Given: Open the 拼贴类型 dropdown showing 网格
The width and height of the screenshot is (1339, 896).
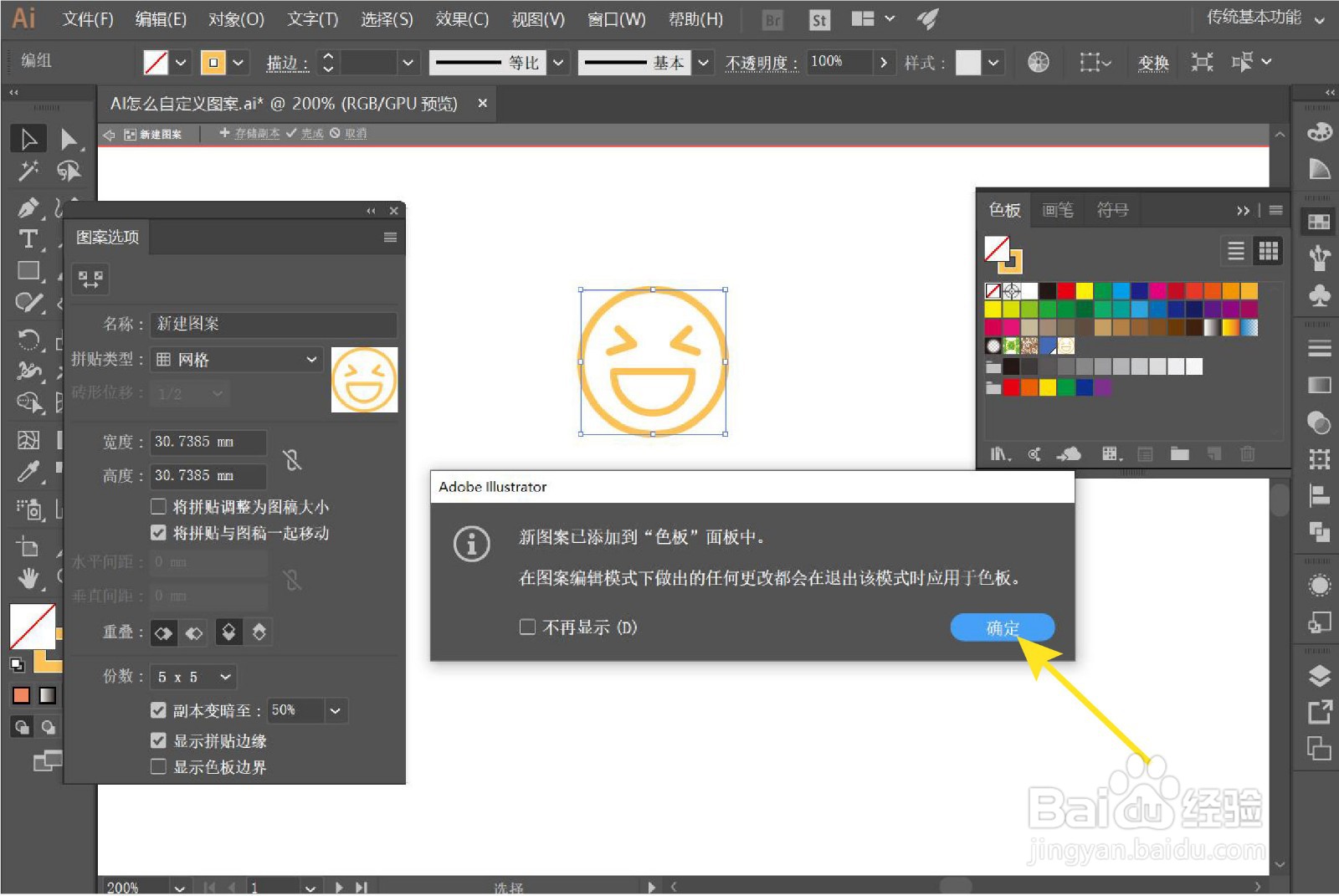Looking at the screenshot, I should [x=235, y=359].
